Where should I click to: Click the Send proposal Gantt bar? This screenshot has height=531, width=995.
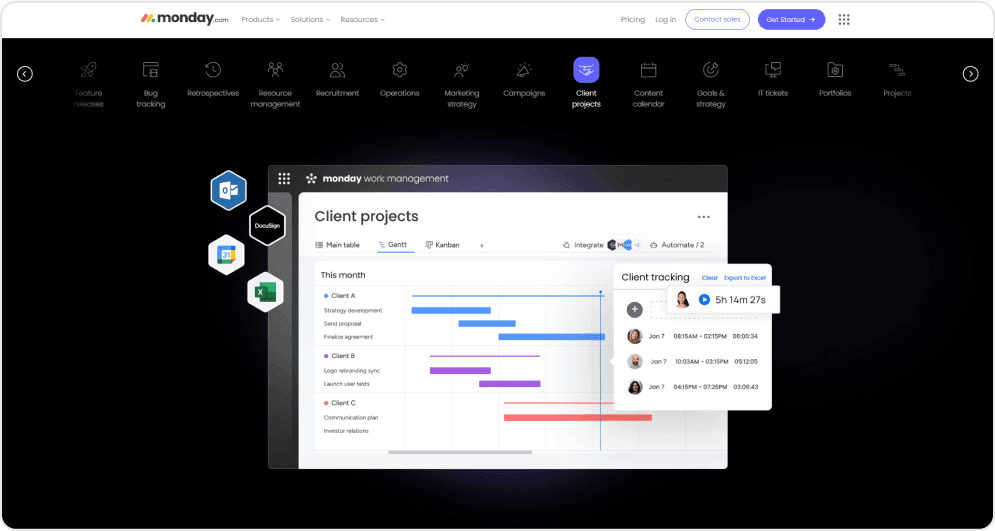tap(487, 324)
